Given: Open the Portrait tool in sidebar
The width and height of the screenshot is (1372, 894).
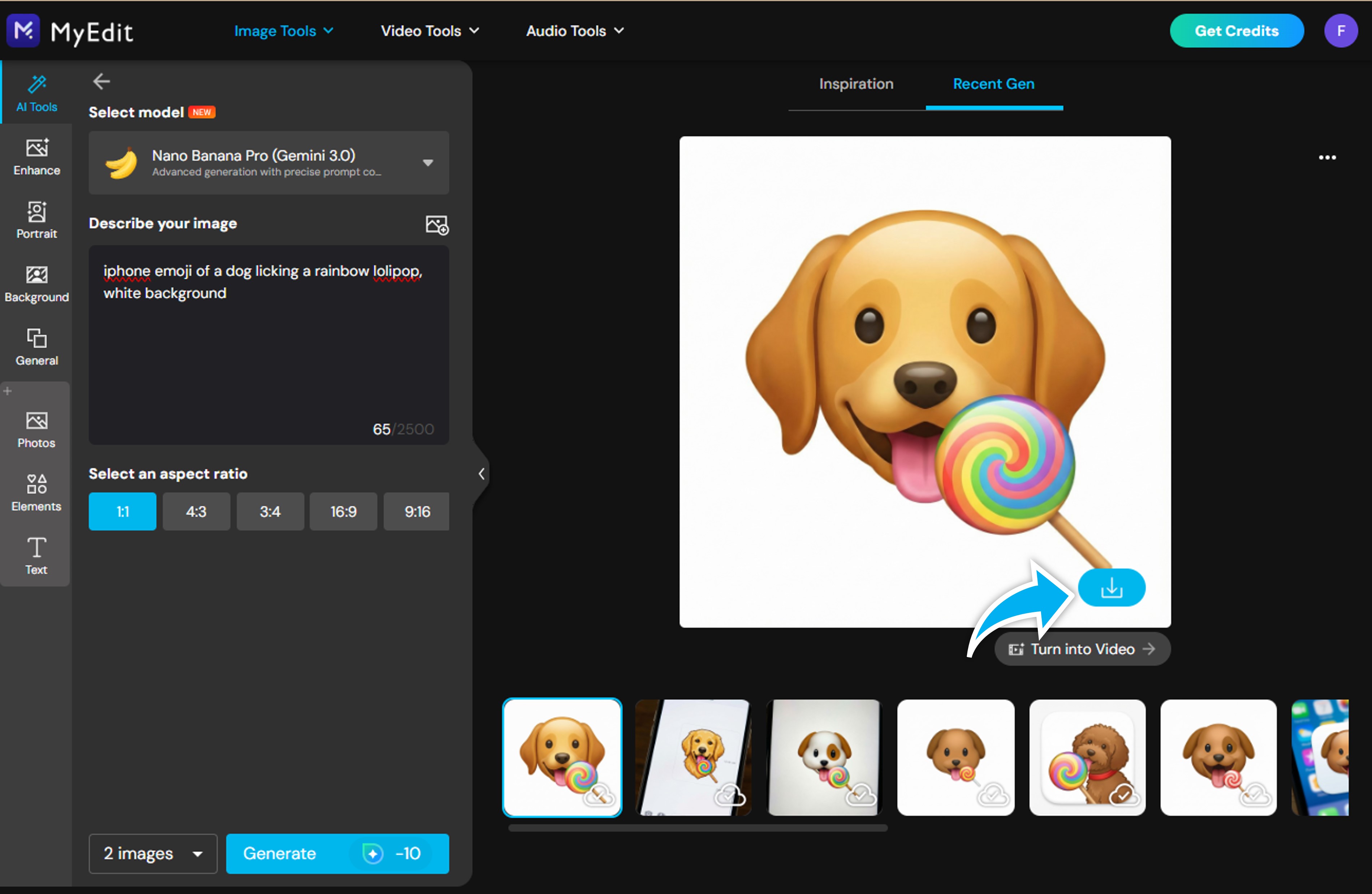Looking at the screenshot, I should [x=36, y=220].
